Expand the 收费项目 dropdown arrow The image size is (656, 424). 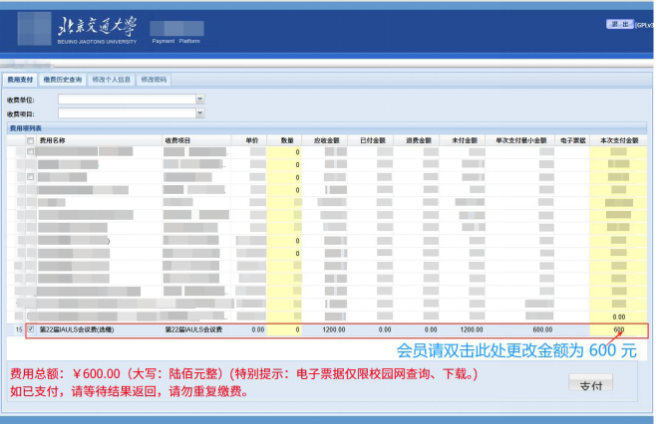(200, 113)
